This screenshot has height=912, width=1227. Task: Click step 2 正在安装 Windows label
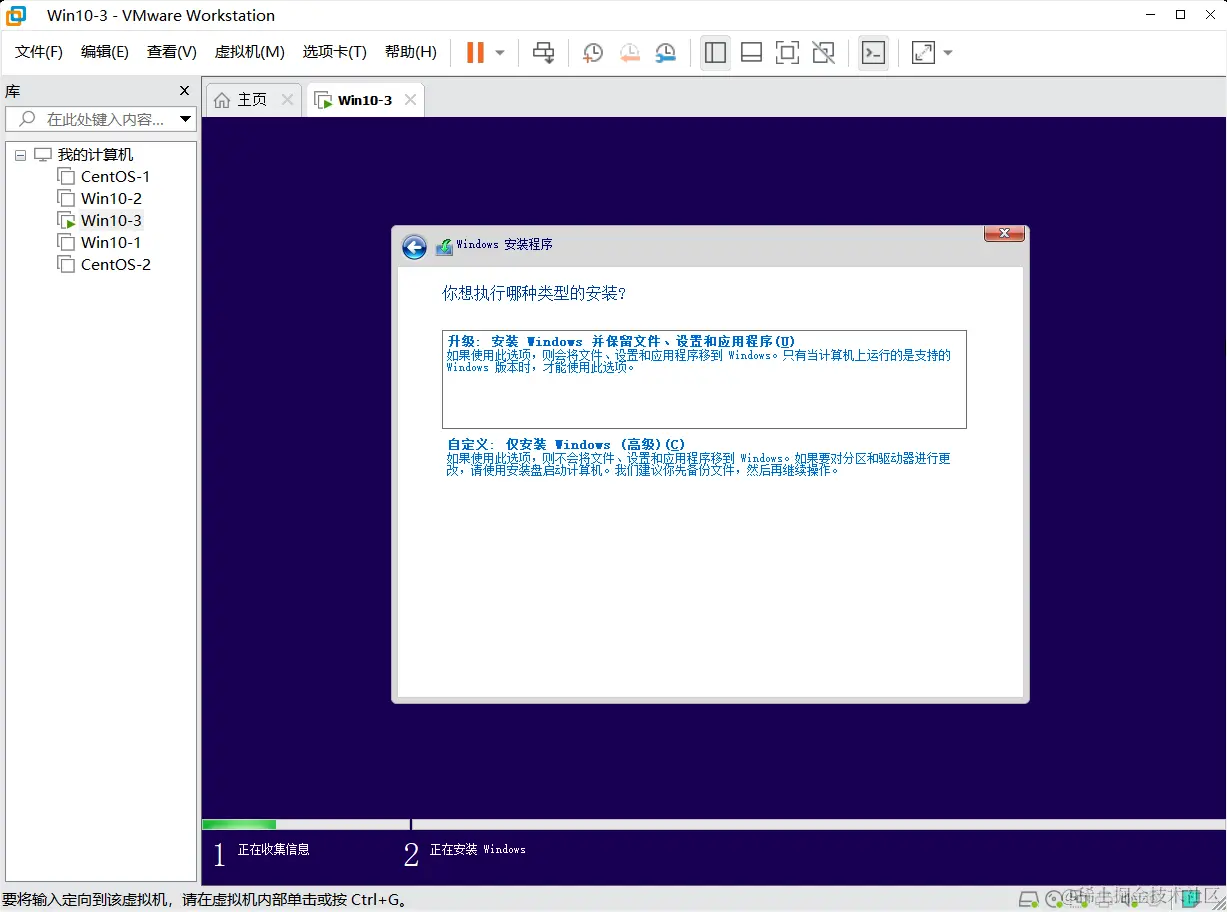477,849
